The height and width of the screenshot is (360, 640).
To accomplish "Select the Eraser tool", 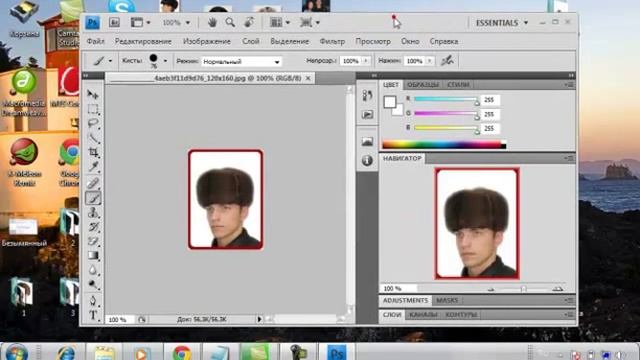I will 93,241.
